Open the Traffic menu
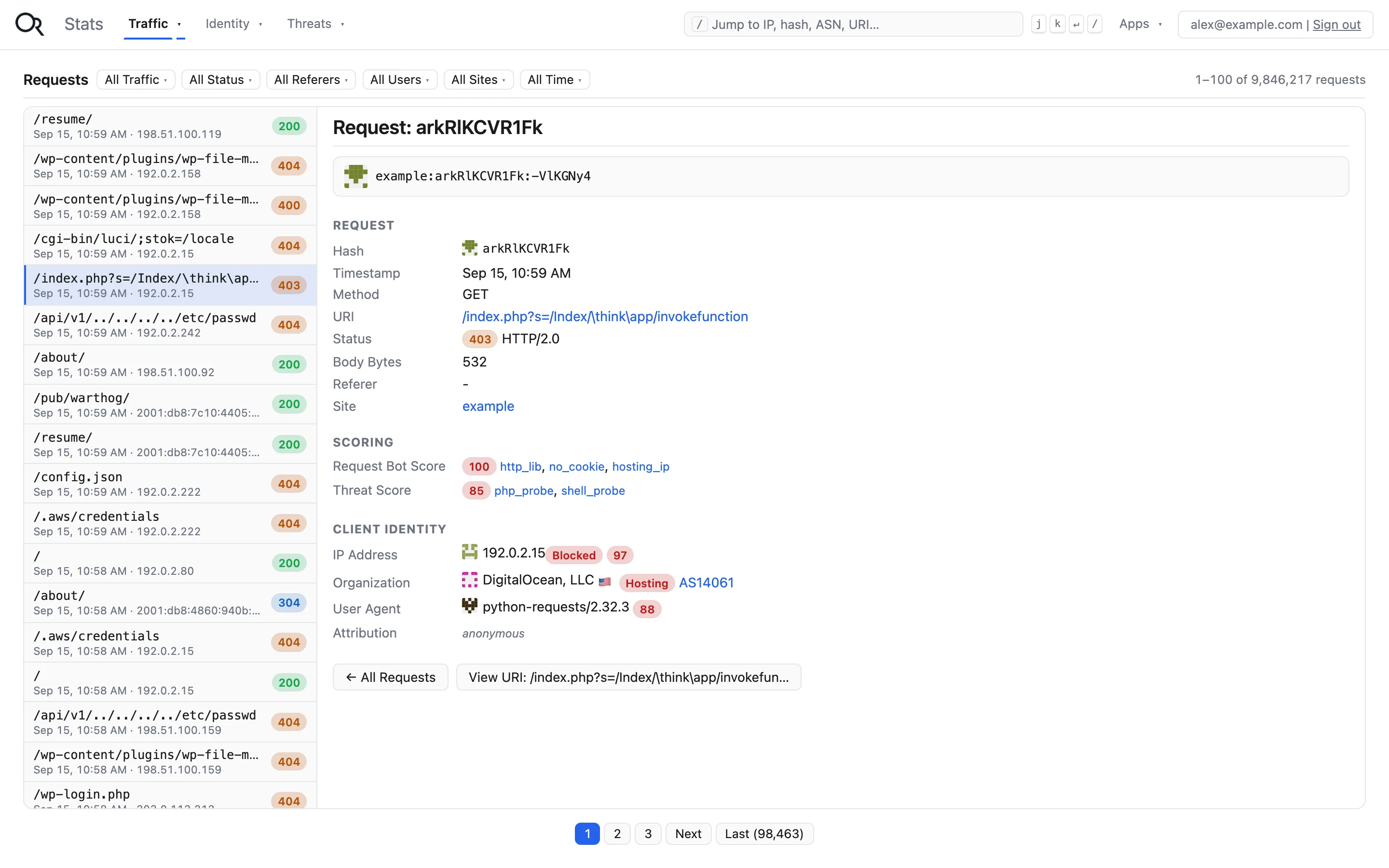The height and width of the screenshot is (868, 1389). point(154,24)
